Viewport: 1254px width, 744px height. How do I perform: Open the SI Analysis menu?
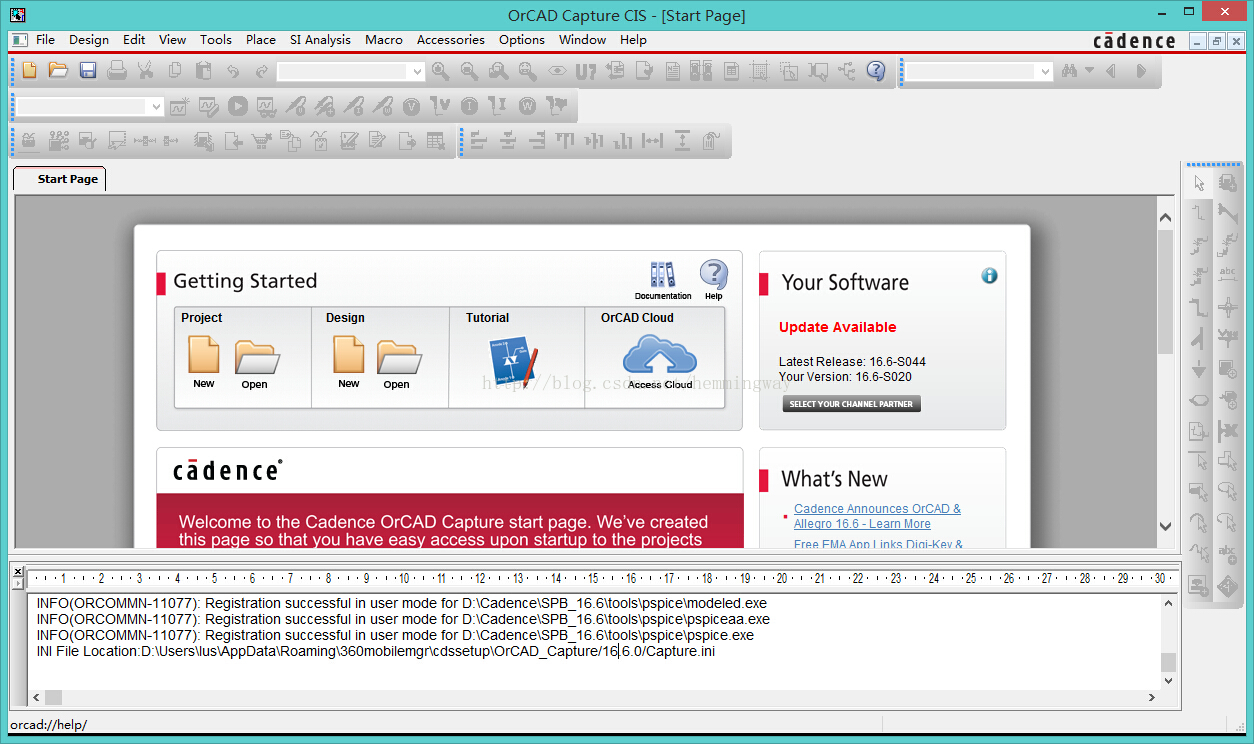(x=320, y=40)
